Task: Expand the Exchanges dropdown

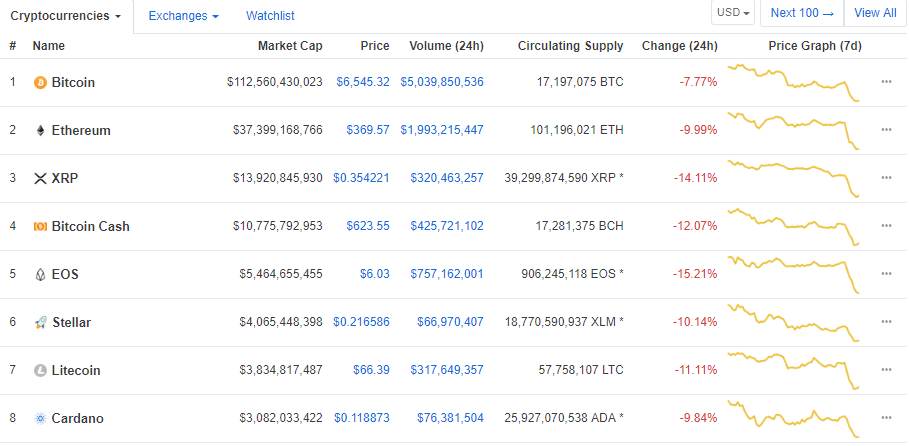Action: 183,16
